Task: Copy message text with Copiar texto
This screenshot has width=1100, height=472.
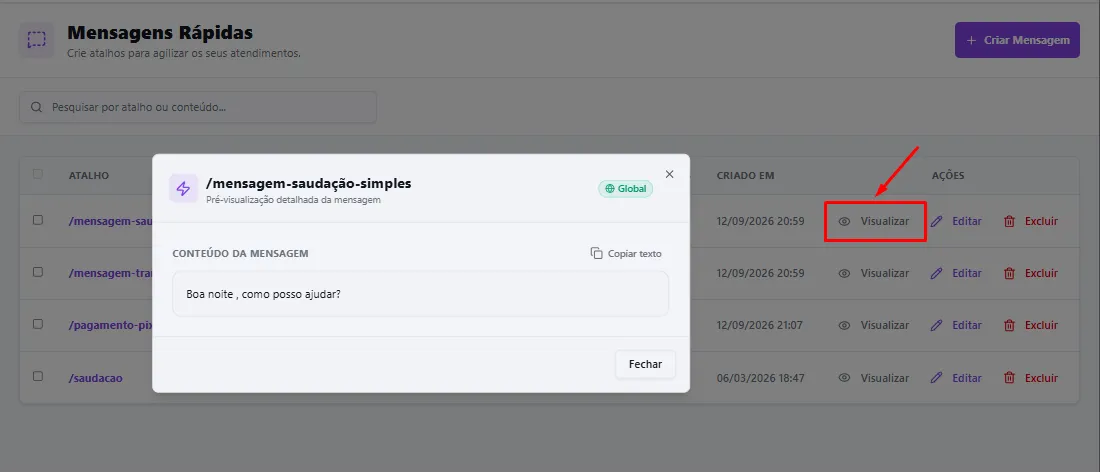Action: point(626,253)
